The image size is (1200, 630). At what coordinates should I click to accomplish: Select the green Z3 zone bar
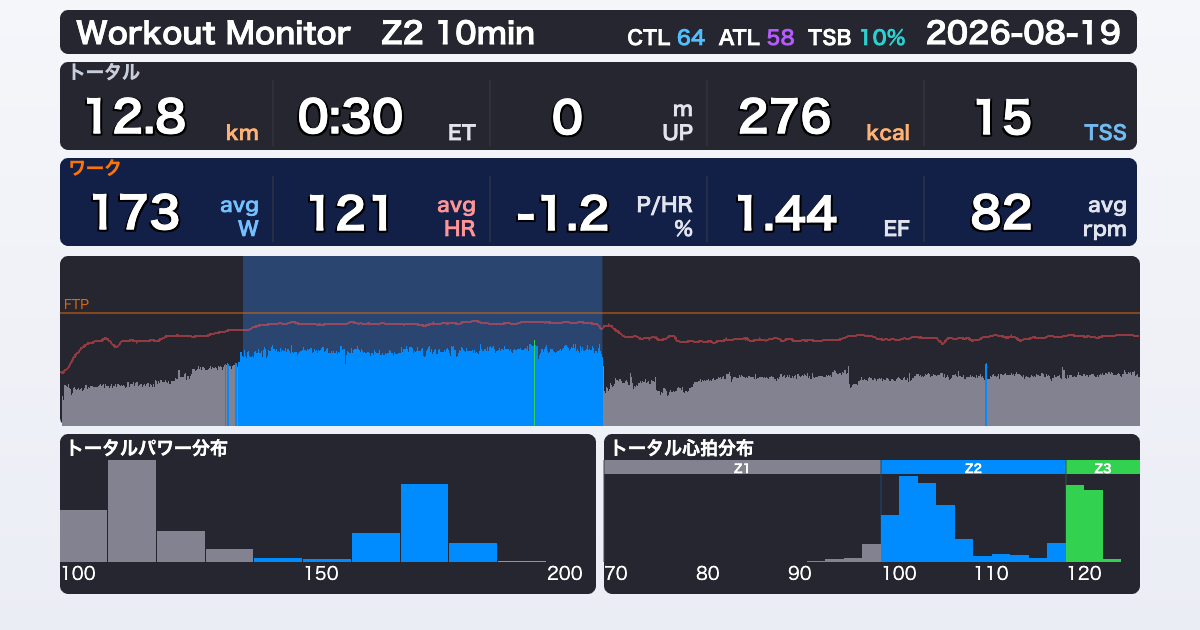[1103, 467]
